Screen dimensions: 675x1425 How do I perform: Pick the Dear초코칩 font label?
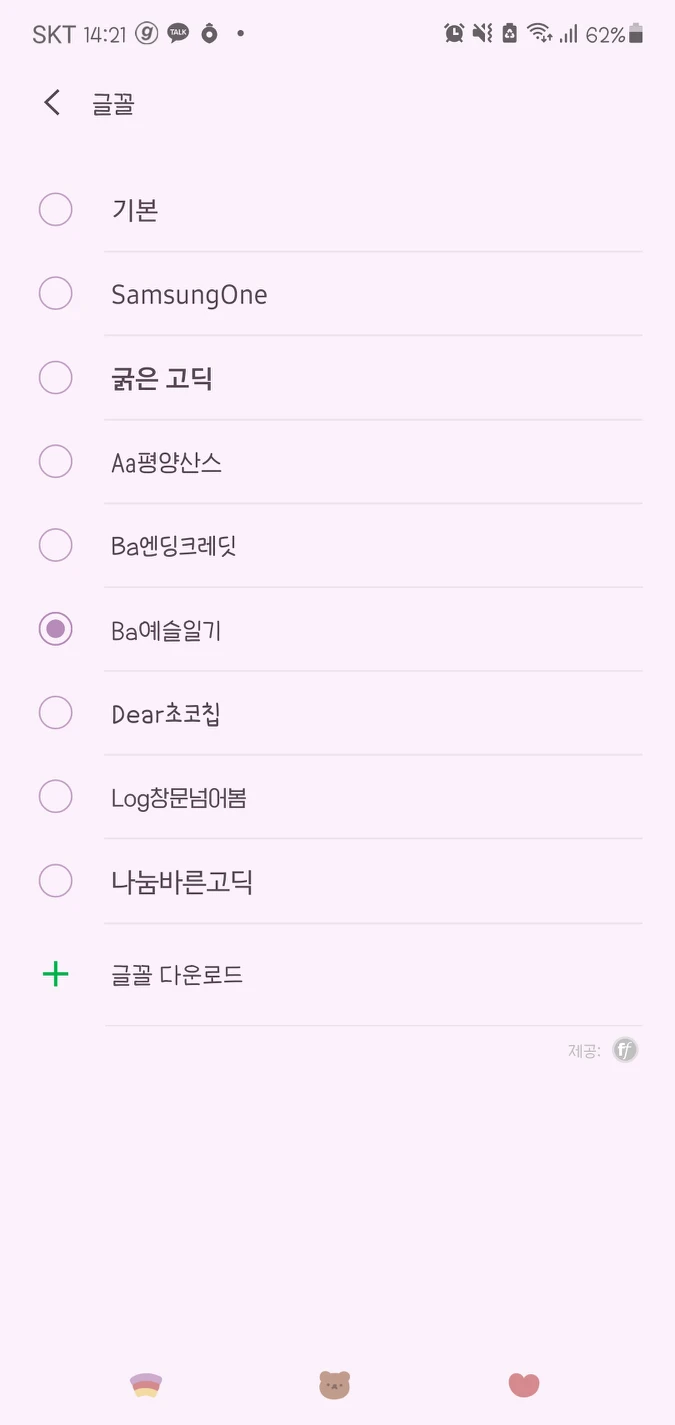pos(166,714)
